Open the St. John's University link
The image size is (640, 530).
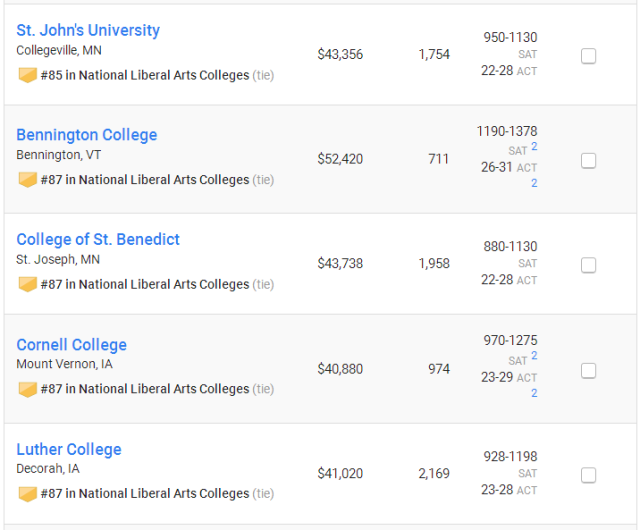pyautogui.click(x=88, y=30)
